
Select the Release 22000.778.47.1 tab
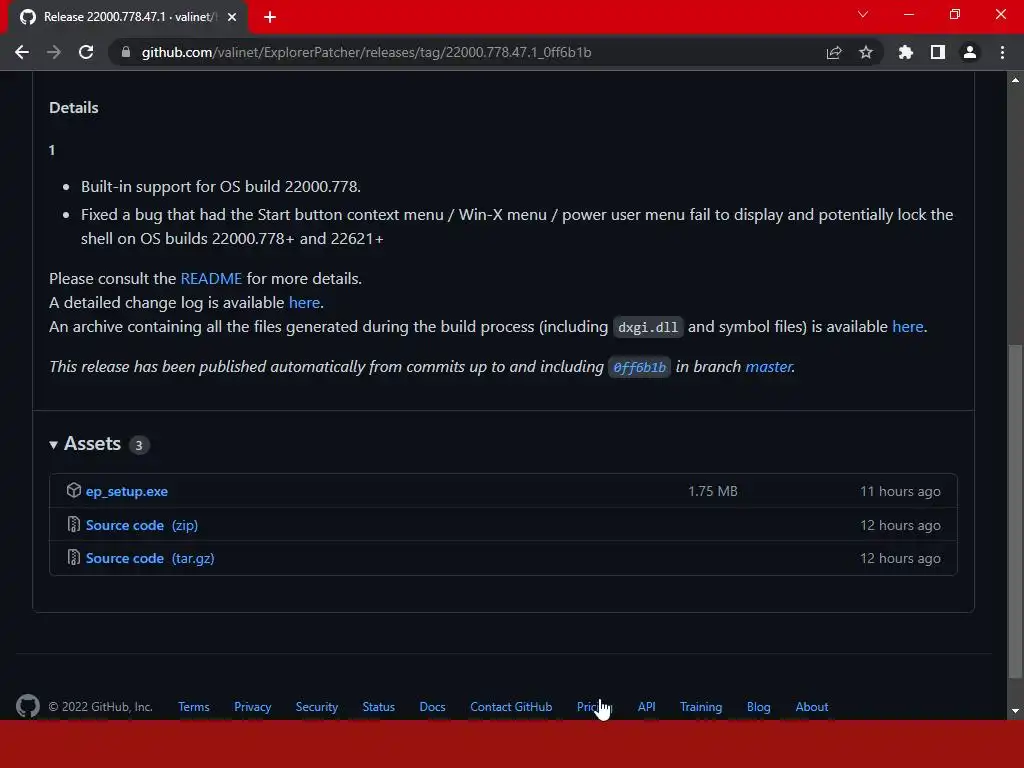128,17
